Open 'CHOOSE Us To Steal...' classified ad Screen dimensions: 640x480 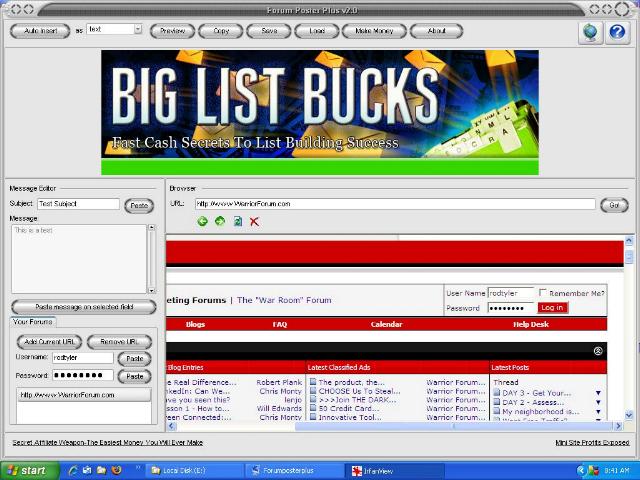(360, 391)
